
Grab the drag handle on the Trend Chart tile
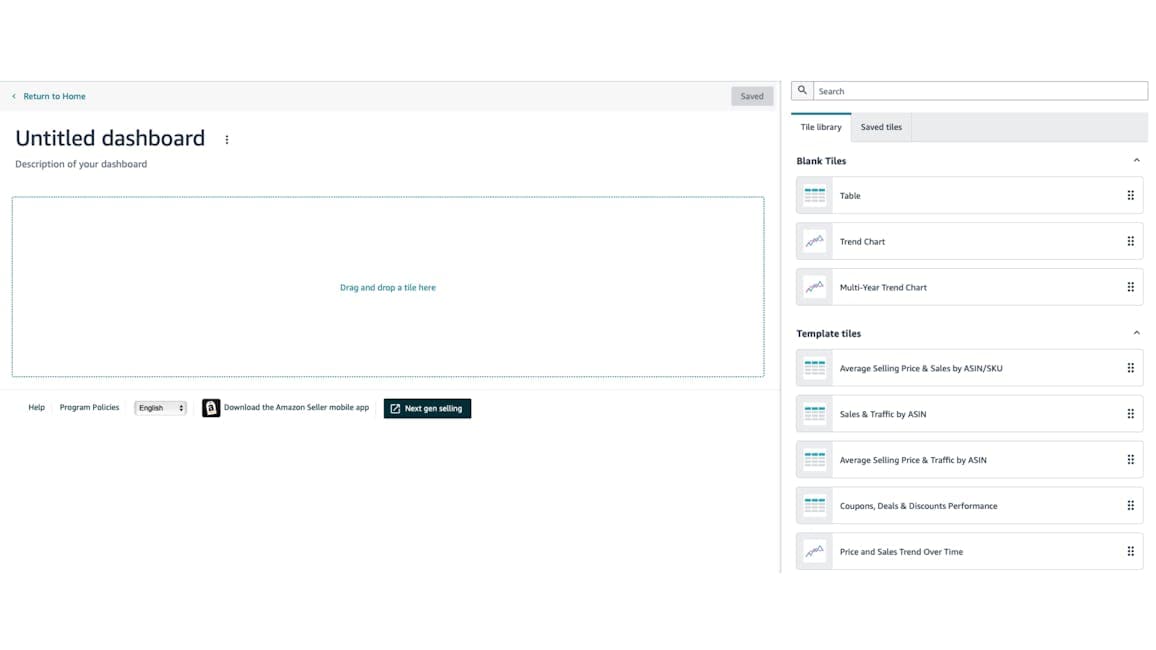(x=1130, y=241)
